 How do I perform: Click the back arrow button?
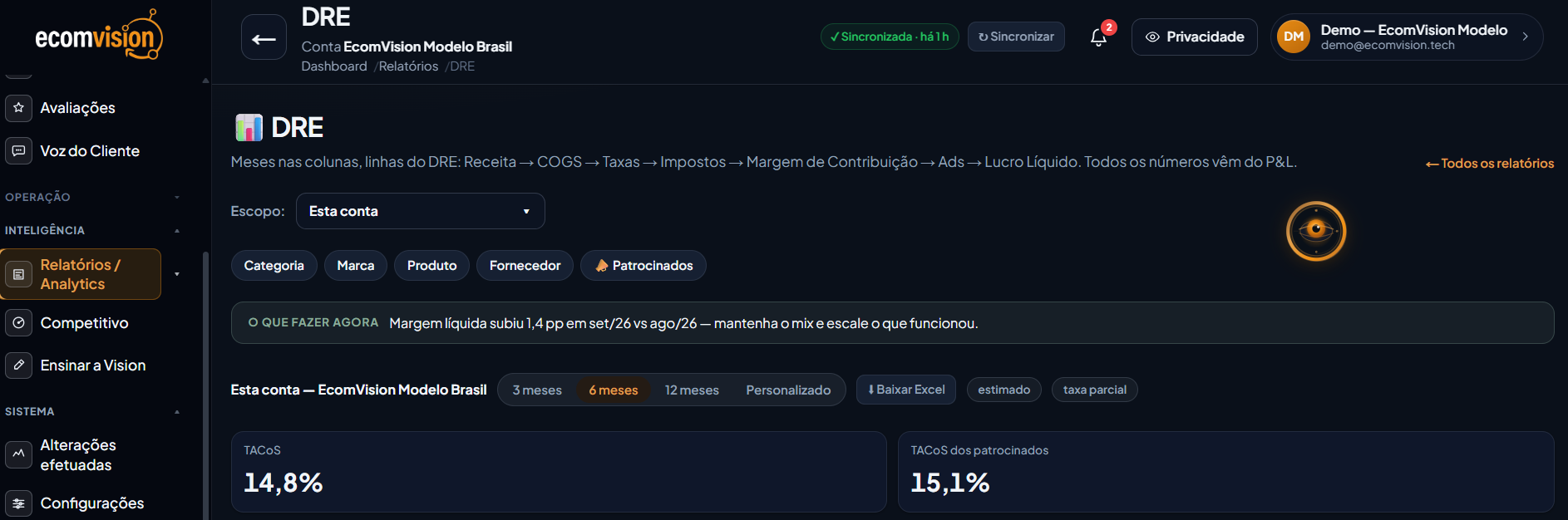tap(264, 37)
